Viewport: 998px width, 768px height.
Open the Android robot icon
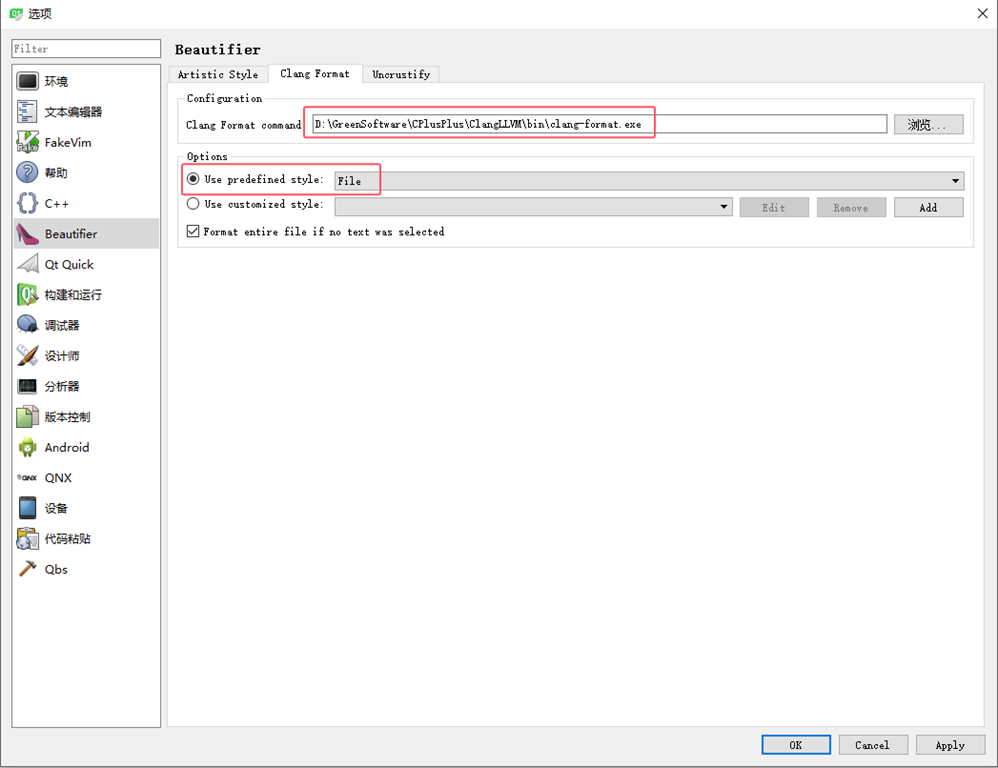coord(27,447)
